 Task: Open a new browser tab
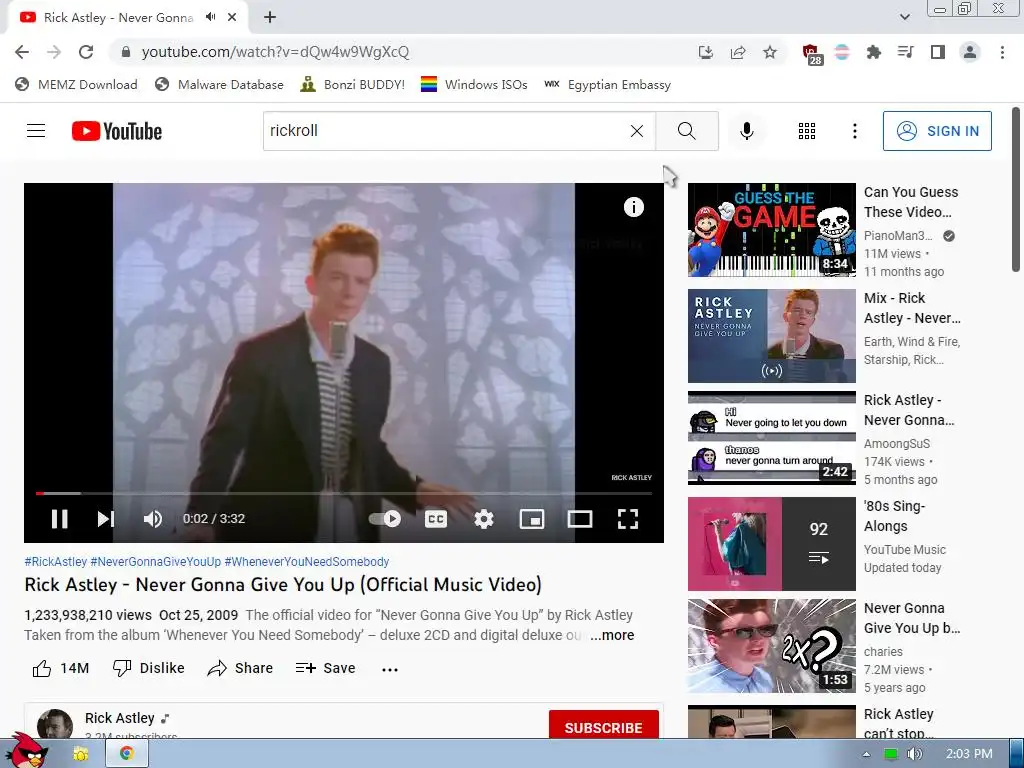coord(270,18)
